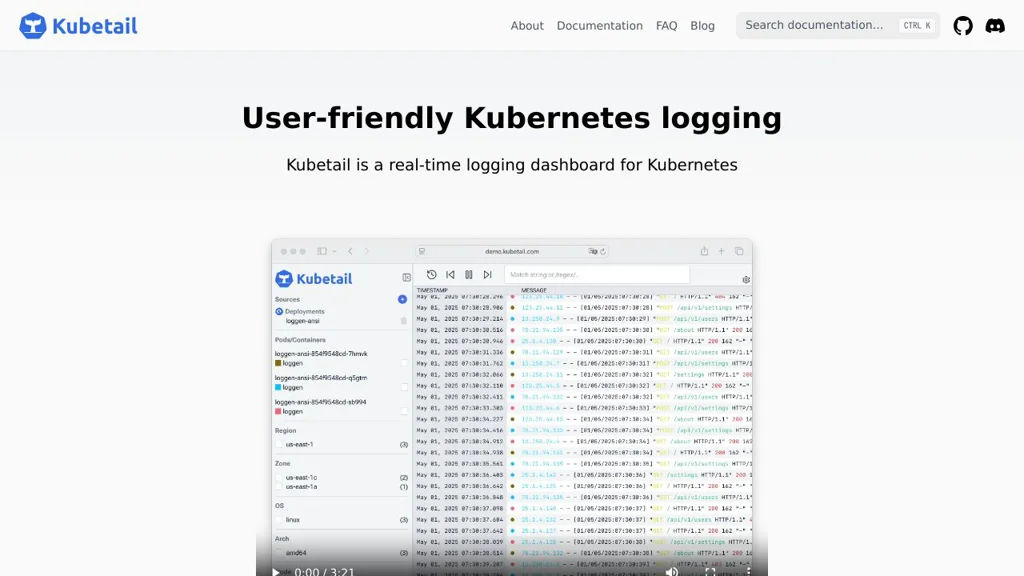Go to Documentation
This screenshot has height=576, width=1024.
click(x=600, y=25)
